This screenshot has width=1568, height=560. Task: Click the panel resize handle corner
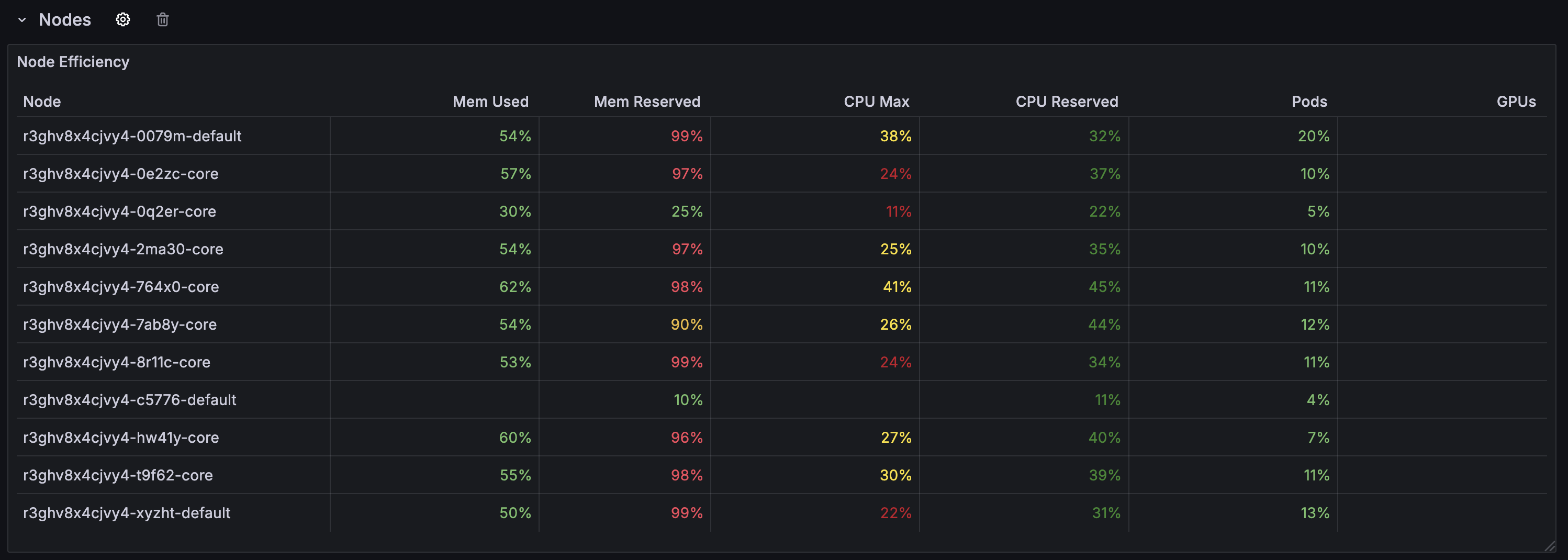[x=1550, y=546]
